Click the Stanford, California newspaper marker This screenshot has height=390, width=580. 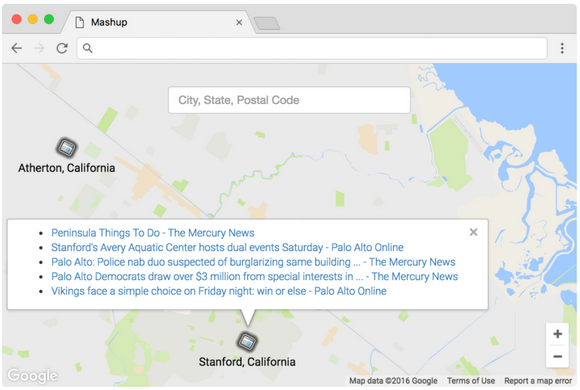click(247, 341)
